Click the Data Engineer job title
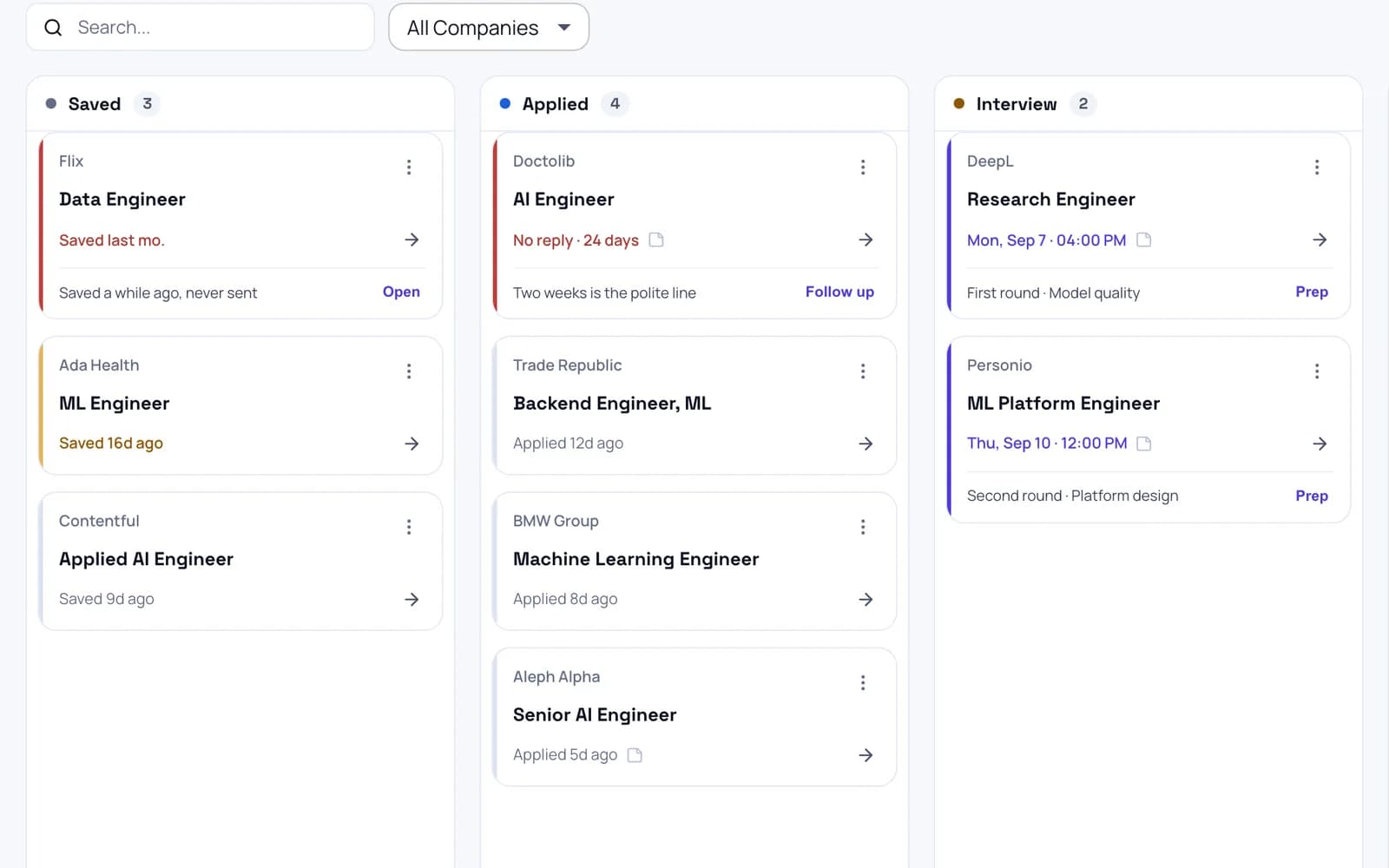 coord(122,200)
